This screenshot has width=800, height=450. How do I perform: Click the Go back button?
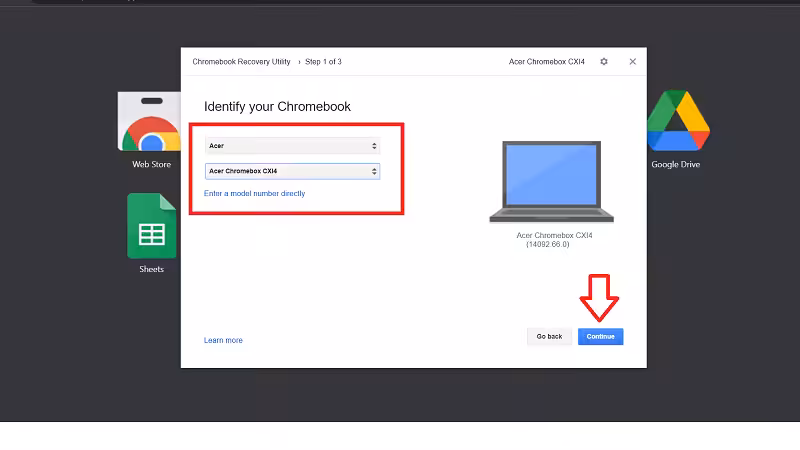pos(549,337)
